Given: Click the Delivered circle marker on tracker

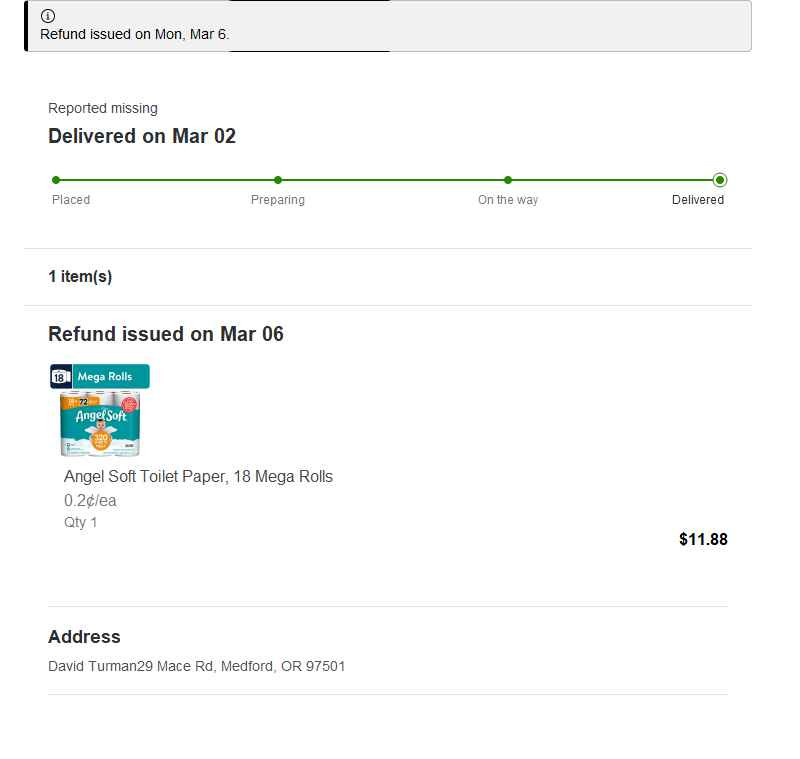Looking at the screenshot, I should point(720,180).
